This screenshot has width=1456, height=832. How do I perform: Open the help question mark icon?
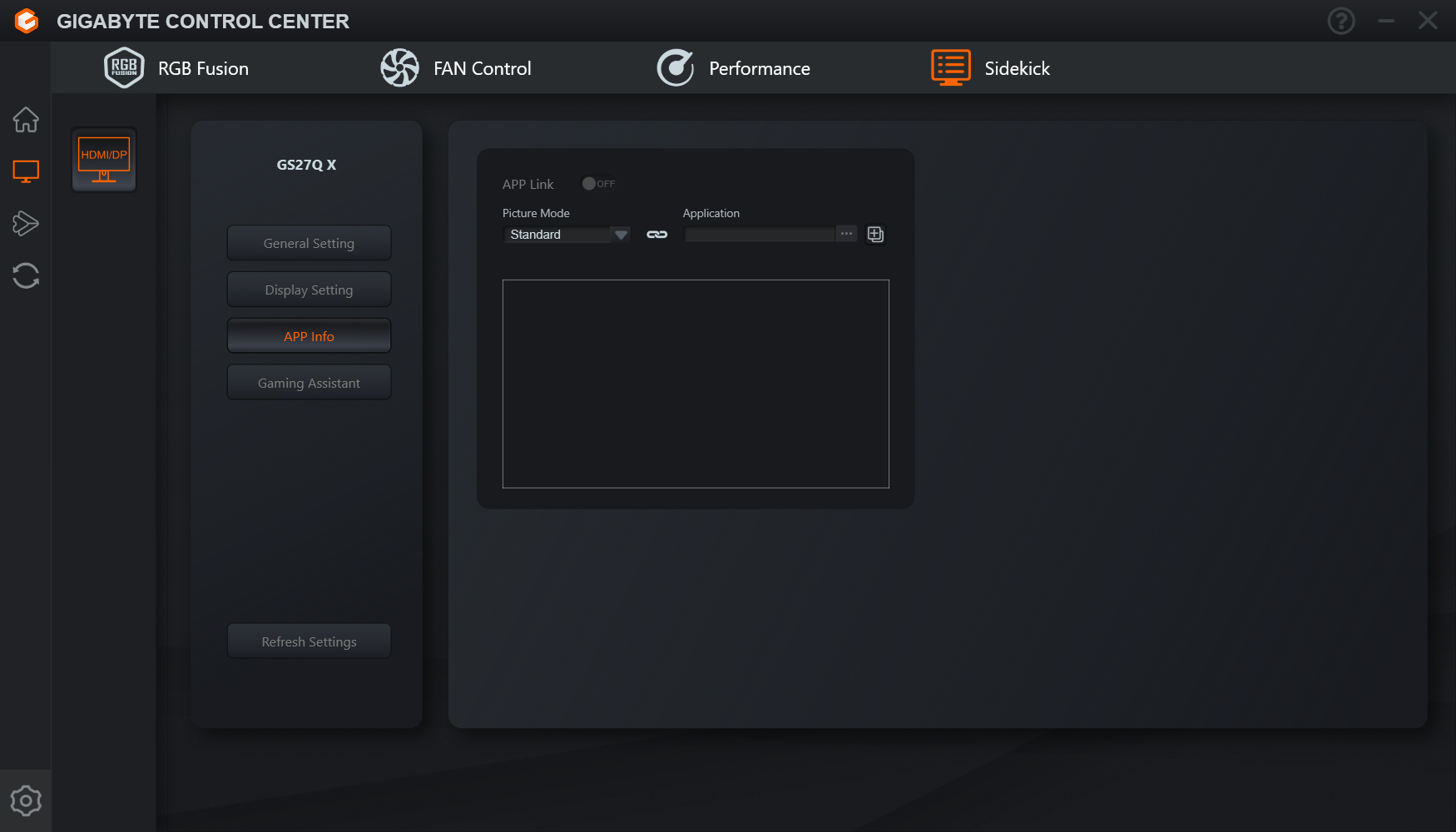click(1341, 21)
